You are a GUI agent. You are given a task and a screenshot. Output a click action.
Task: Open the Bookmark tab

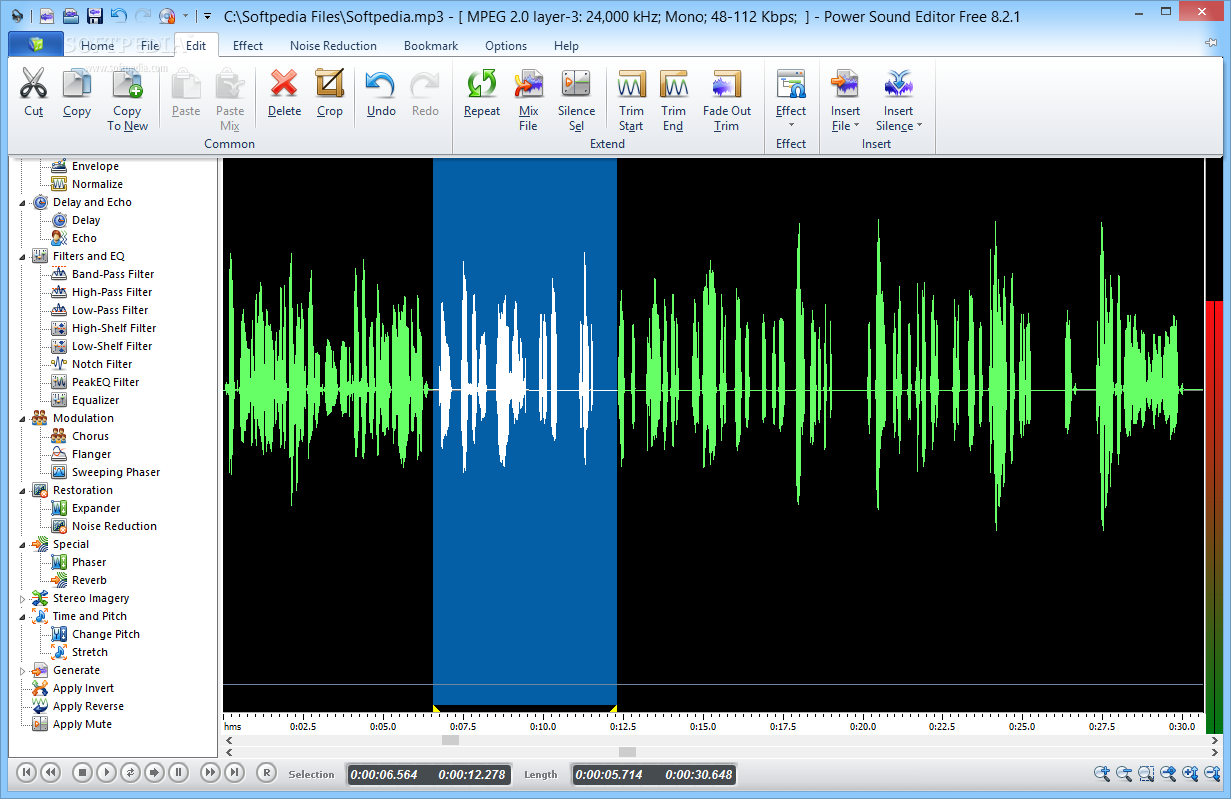tap(431, 45)
